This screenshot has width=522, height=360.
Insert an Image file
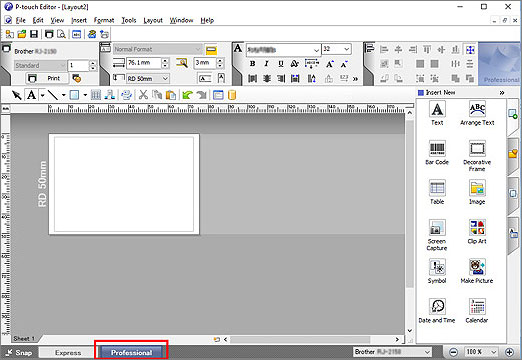(477, 192)
